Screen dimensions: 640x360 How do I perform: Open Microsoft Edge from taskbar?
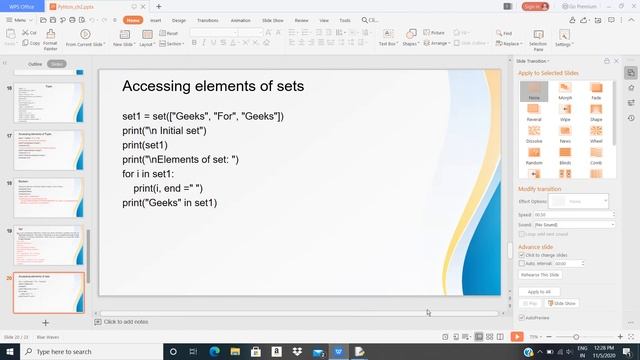coord(214,351)
